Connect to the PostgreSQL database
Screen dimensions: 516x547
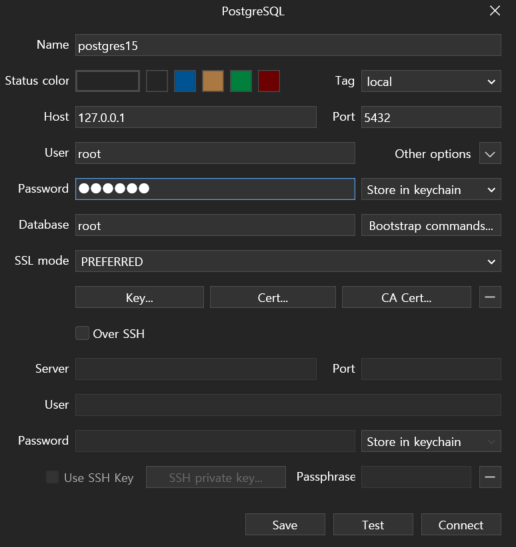tap(461, 524)
